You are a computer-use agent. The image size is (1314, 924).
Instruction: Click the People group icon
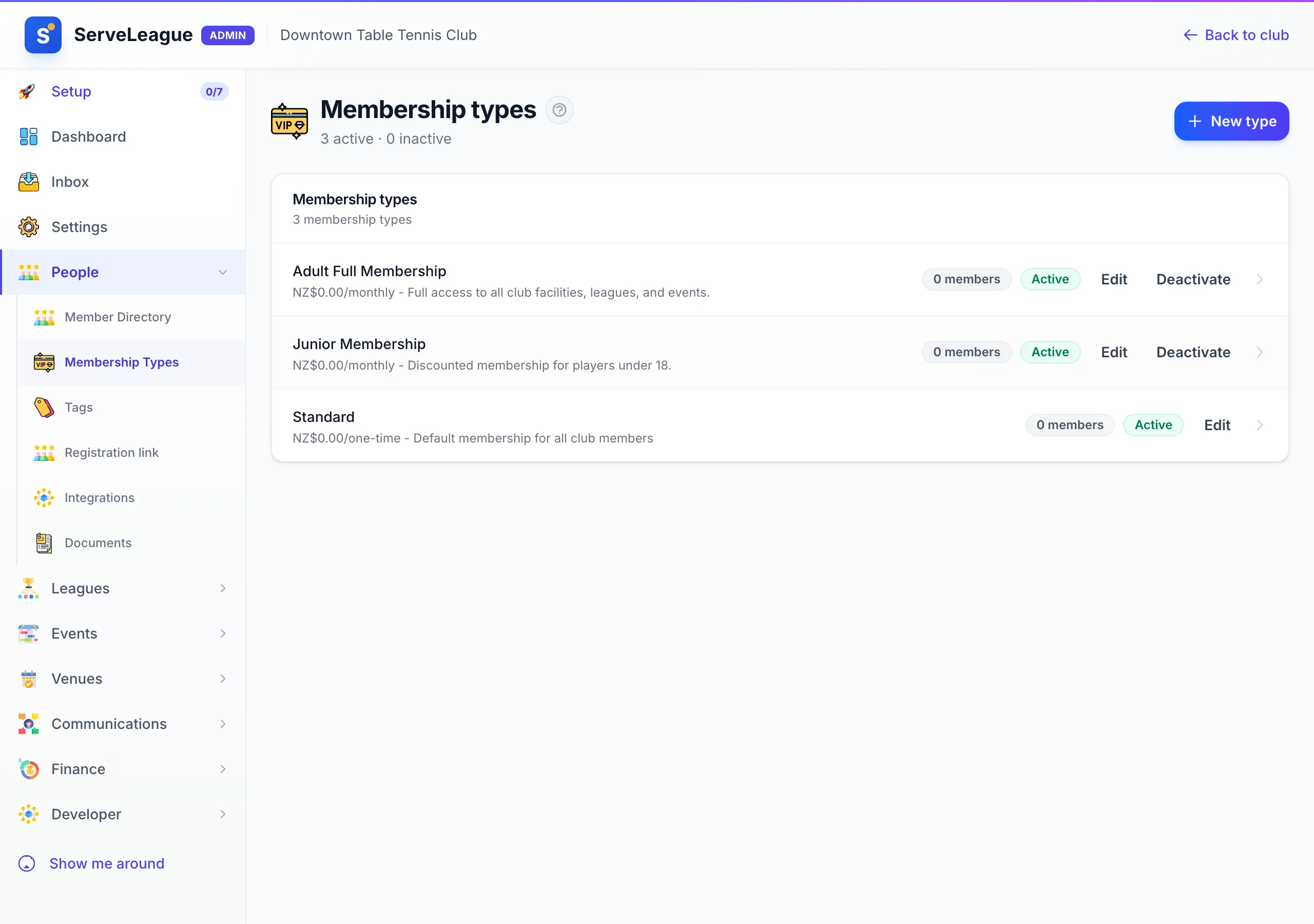click(x=29, y=273)
